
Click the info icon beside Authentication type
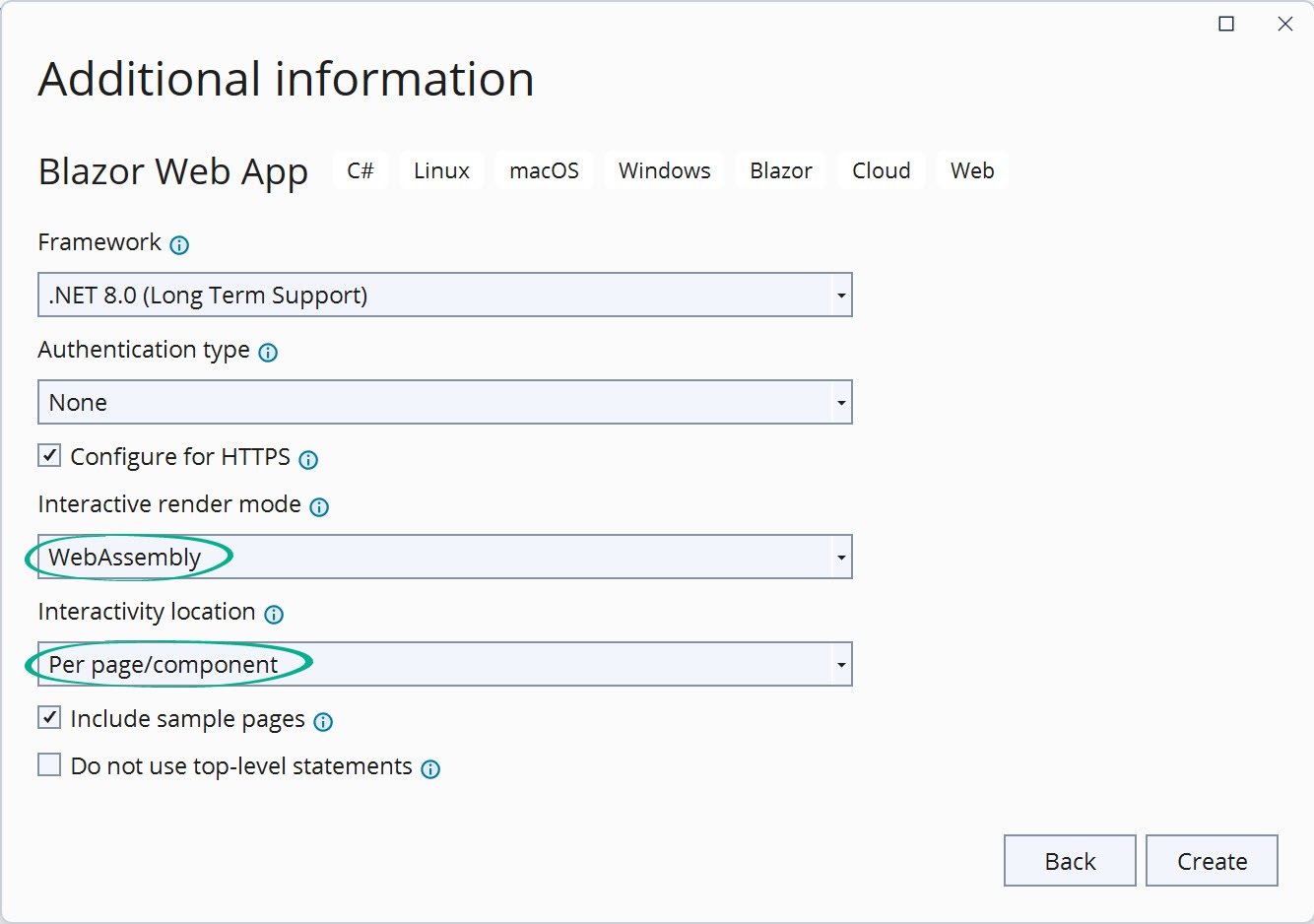point(268,353)
